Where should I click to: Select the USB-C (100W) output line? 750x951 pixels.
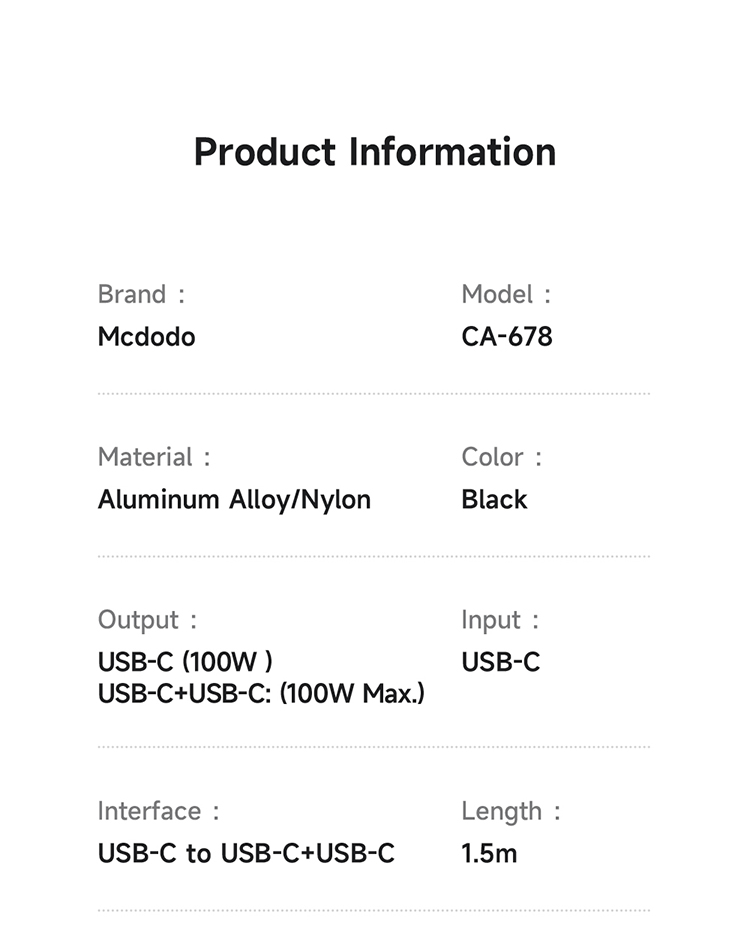click(185, 662)
